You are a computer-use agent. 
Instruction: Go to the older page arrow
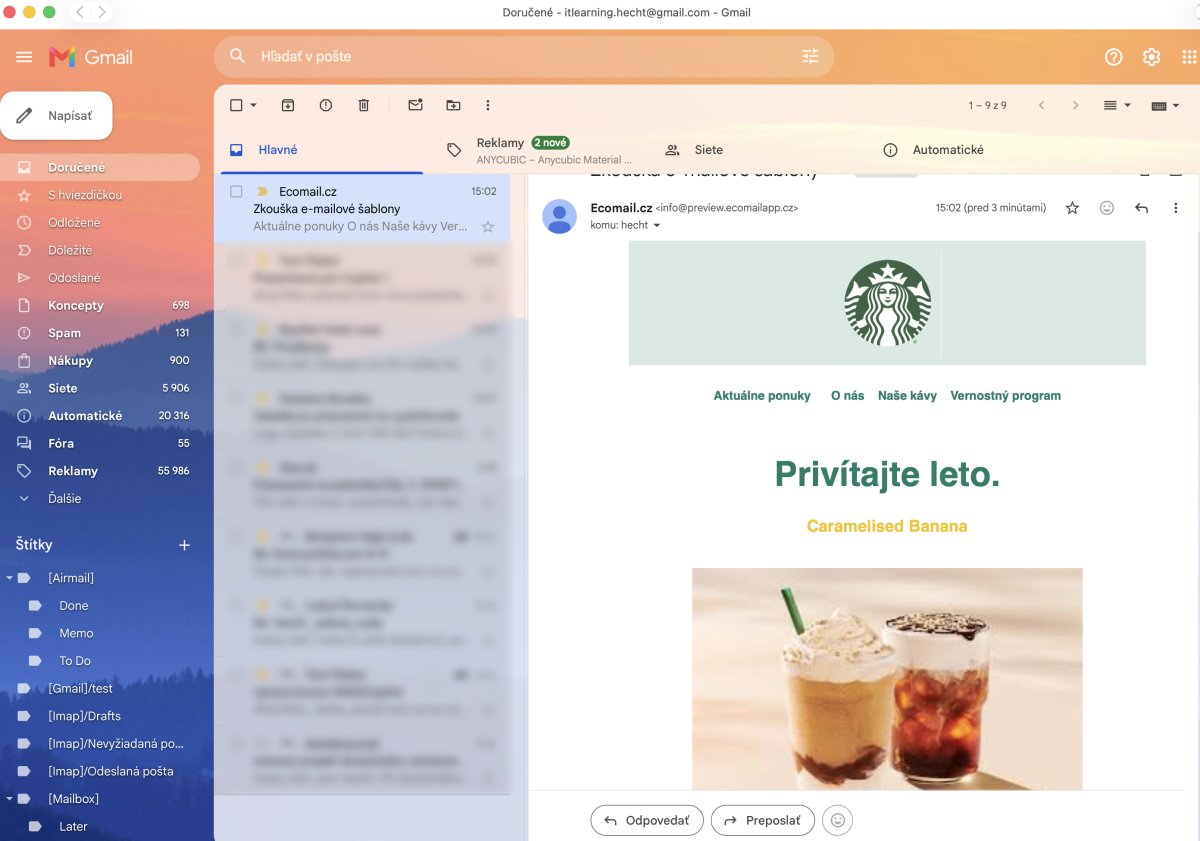click(x=1076, y=105)
